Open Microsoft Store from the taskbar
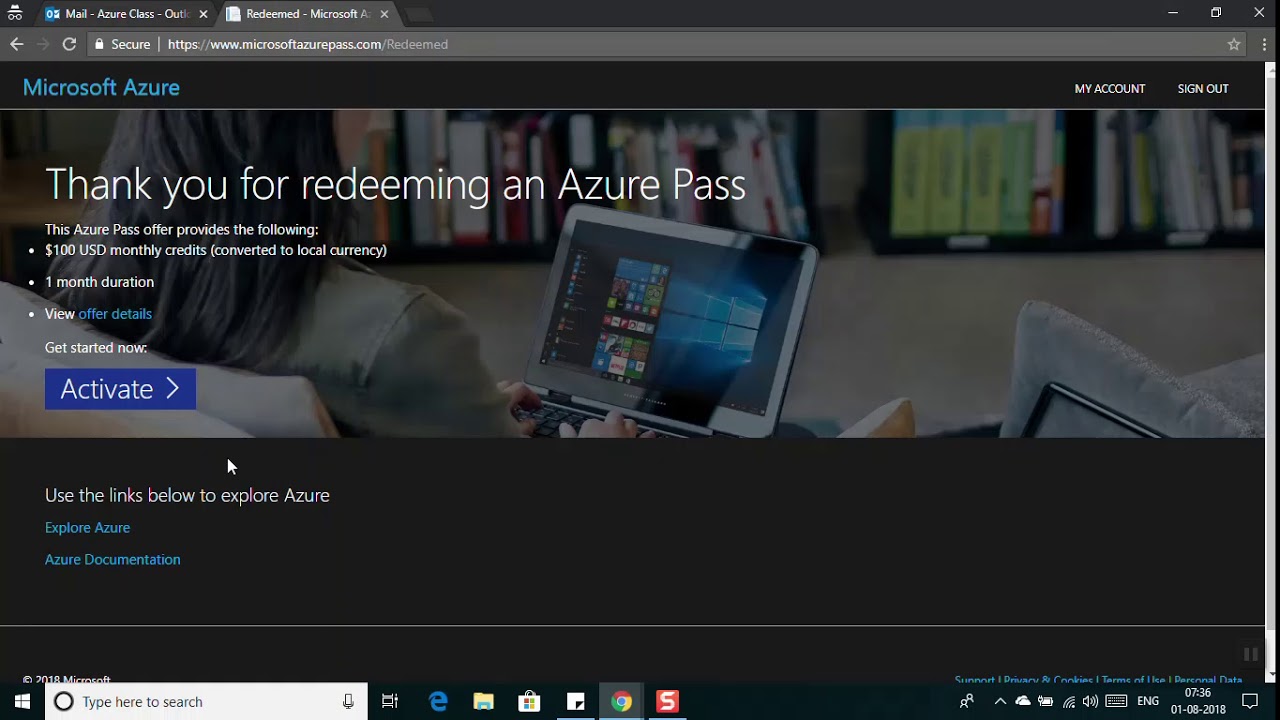This screenshot has height=720, width=1280. tap(529, 702)
